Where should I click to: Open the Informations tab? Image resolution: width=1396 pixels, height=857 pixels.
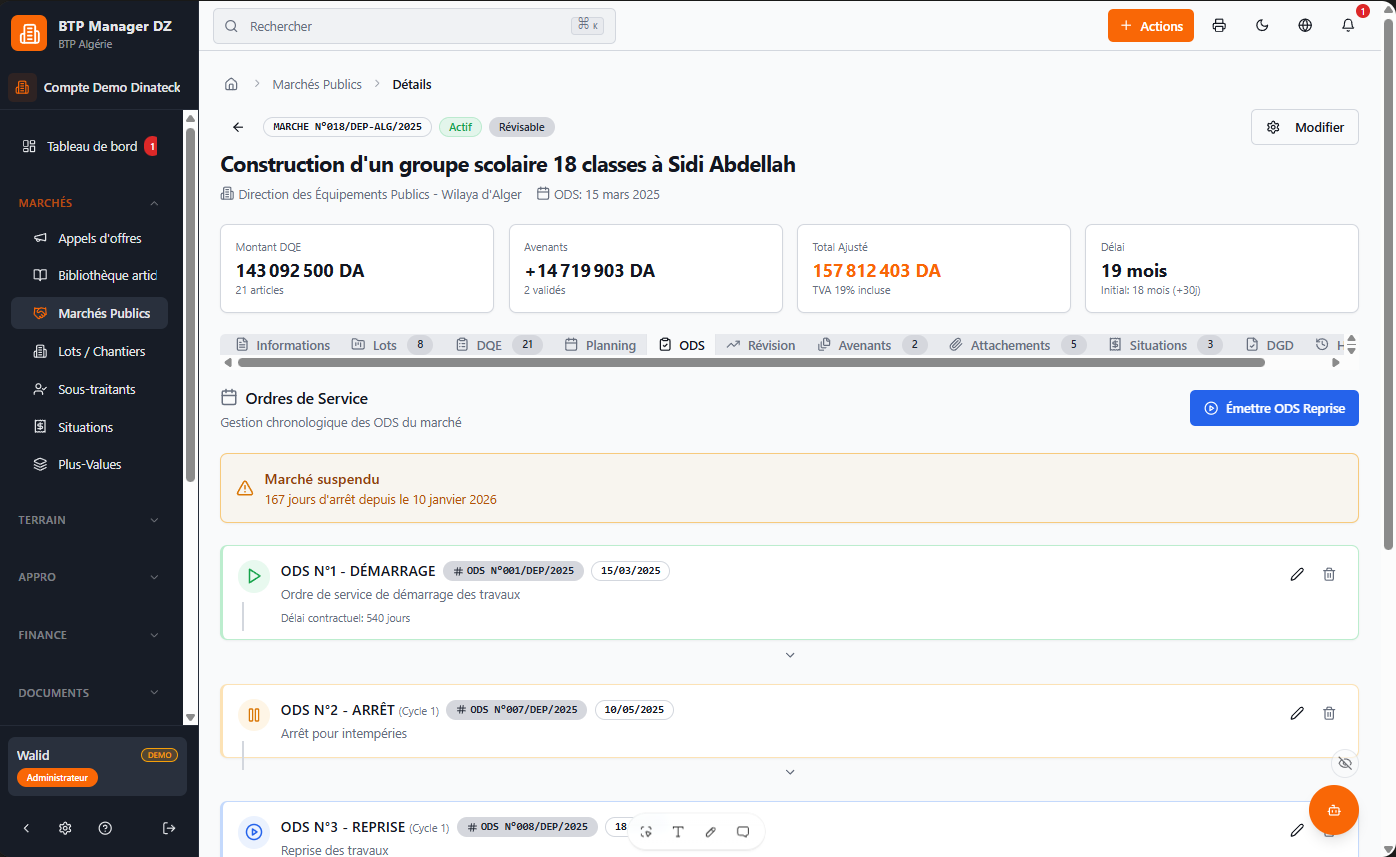point(283,345)
